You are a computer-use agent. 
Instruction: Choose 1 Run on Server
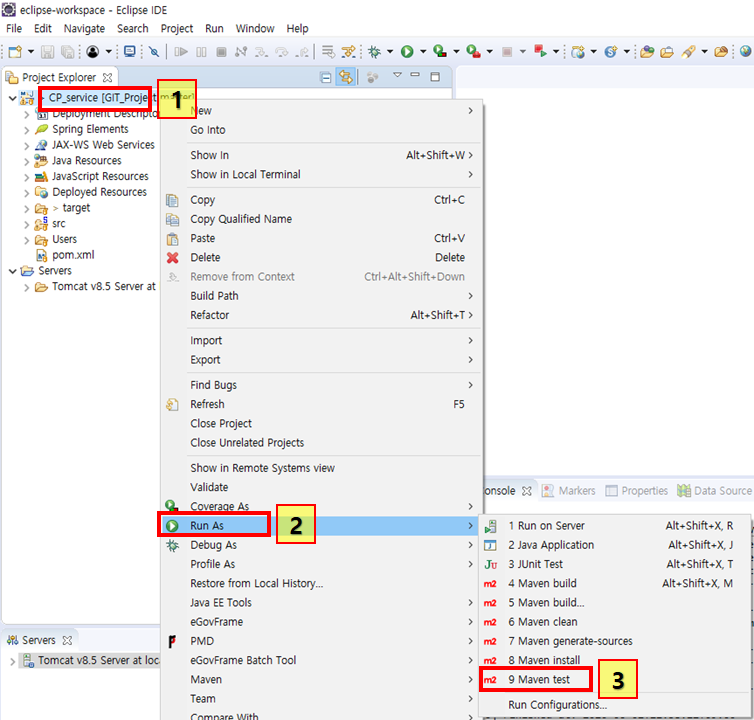point(615,526)
